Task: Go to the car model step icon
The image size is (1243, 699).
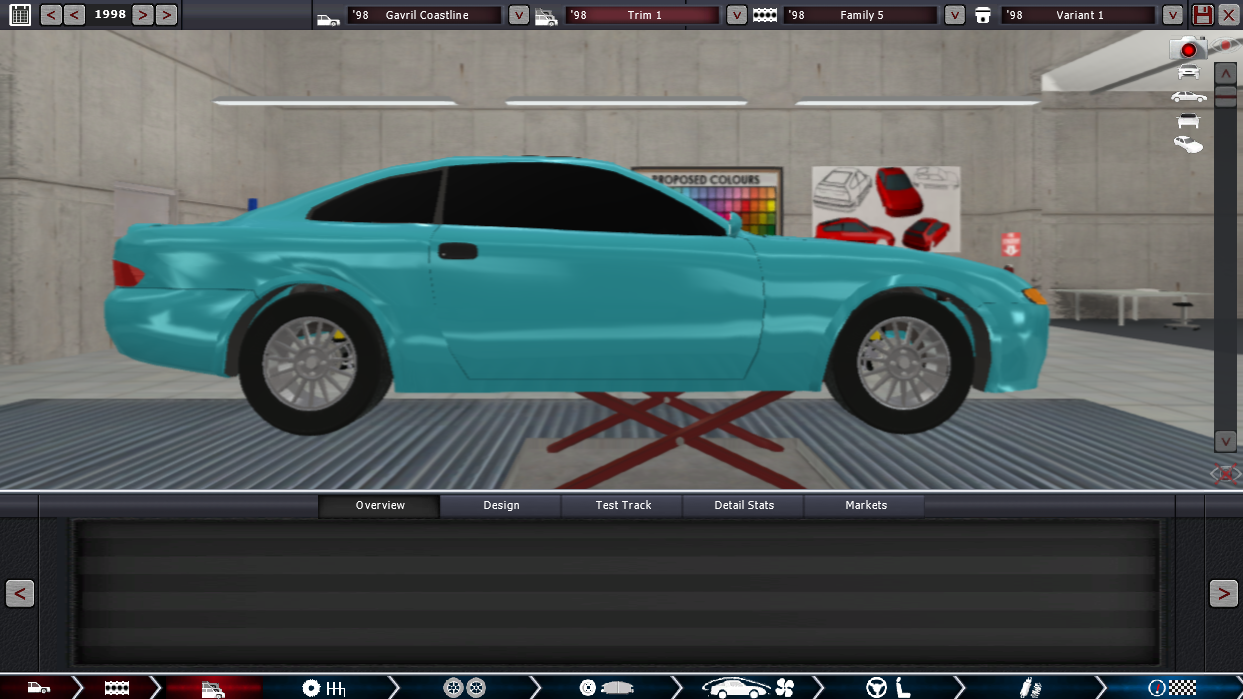Action: pos(38,688)
